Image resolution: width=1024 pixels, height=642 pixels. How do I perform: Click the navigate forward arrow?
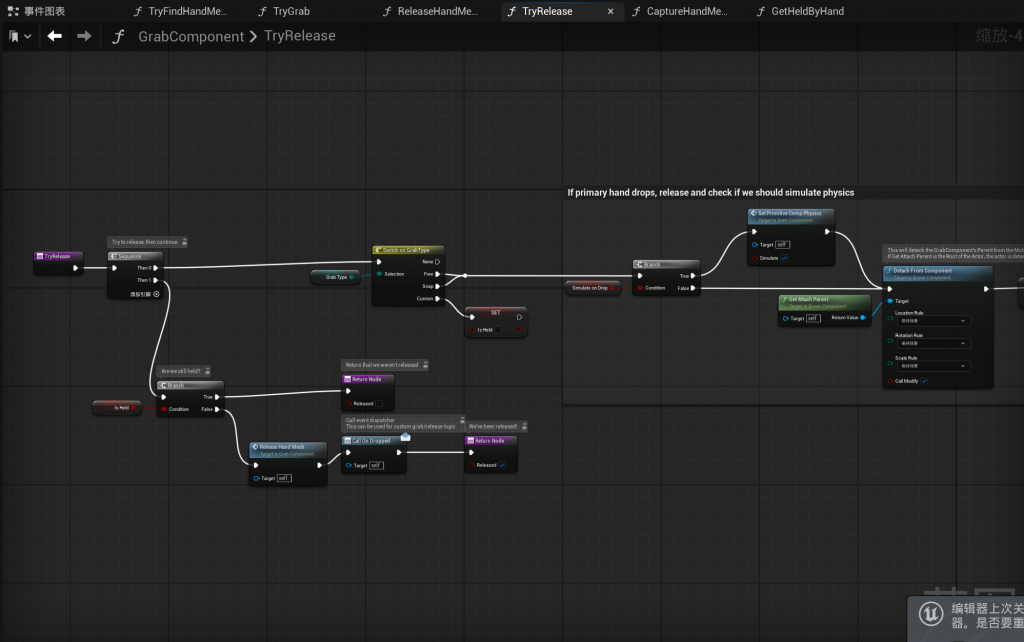click(84, 36)
